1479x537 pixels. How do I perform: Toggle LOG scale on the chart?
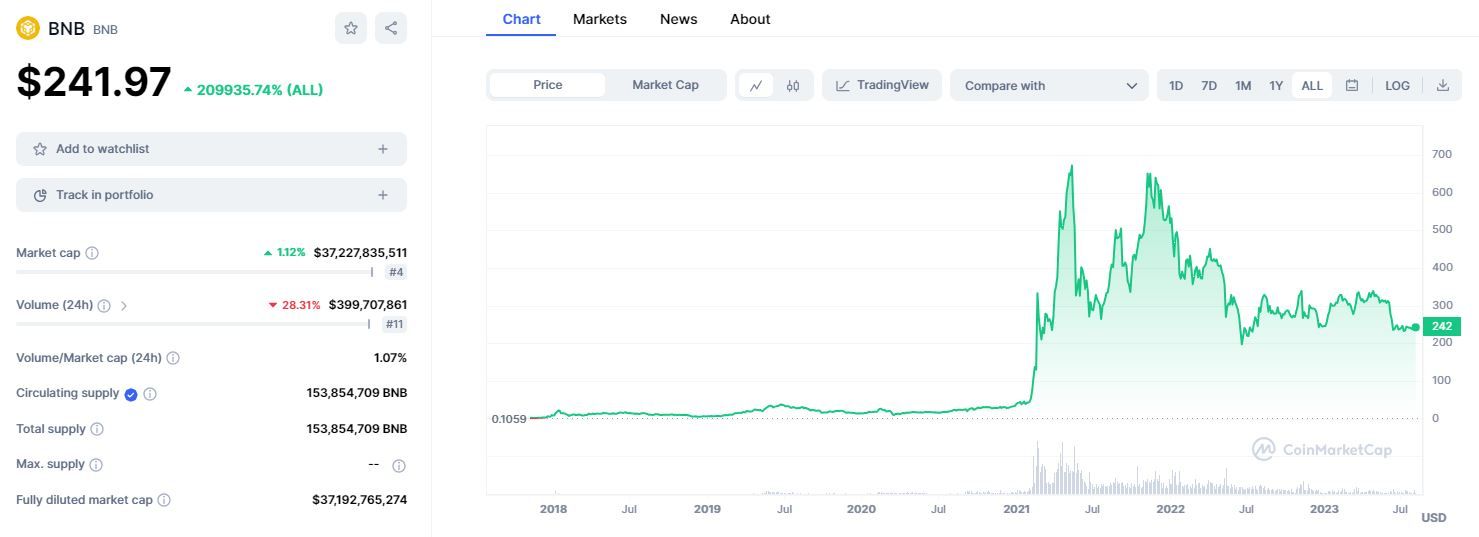point(1397,86)
